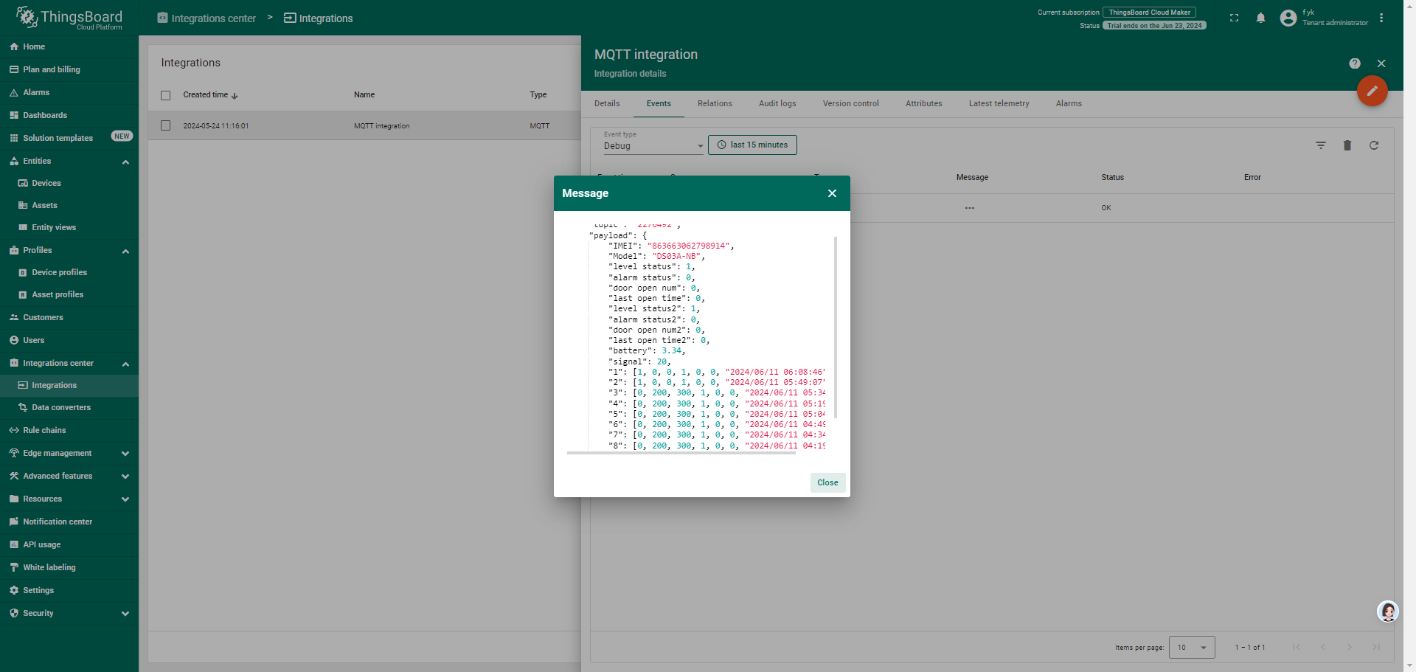Collapse Integrations center section
Screen dimensions: 1416x672
click(x=125, y=363)
